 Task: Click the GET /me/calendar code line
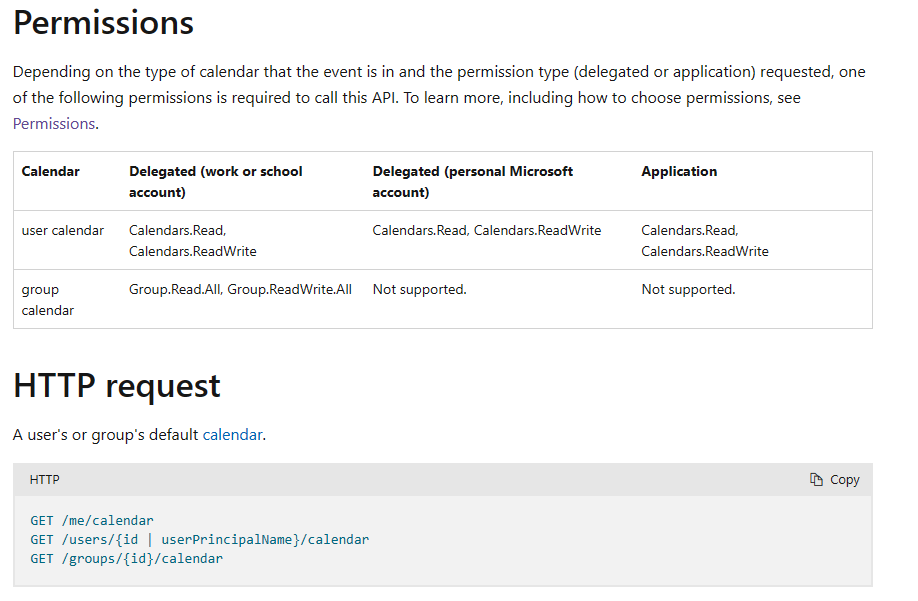click(92, 521)
